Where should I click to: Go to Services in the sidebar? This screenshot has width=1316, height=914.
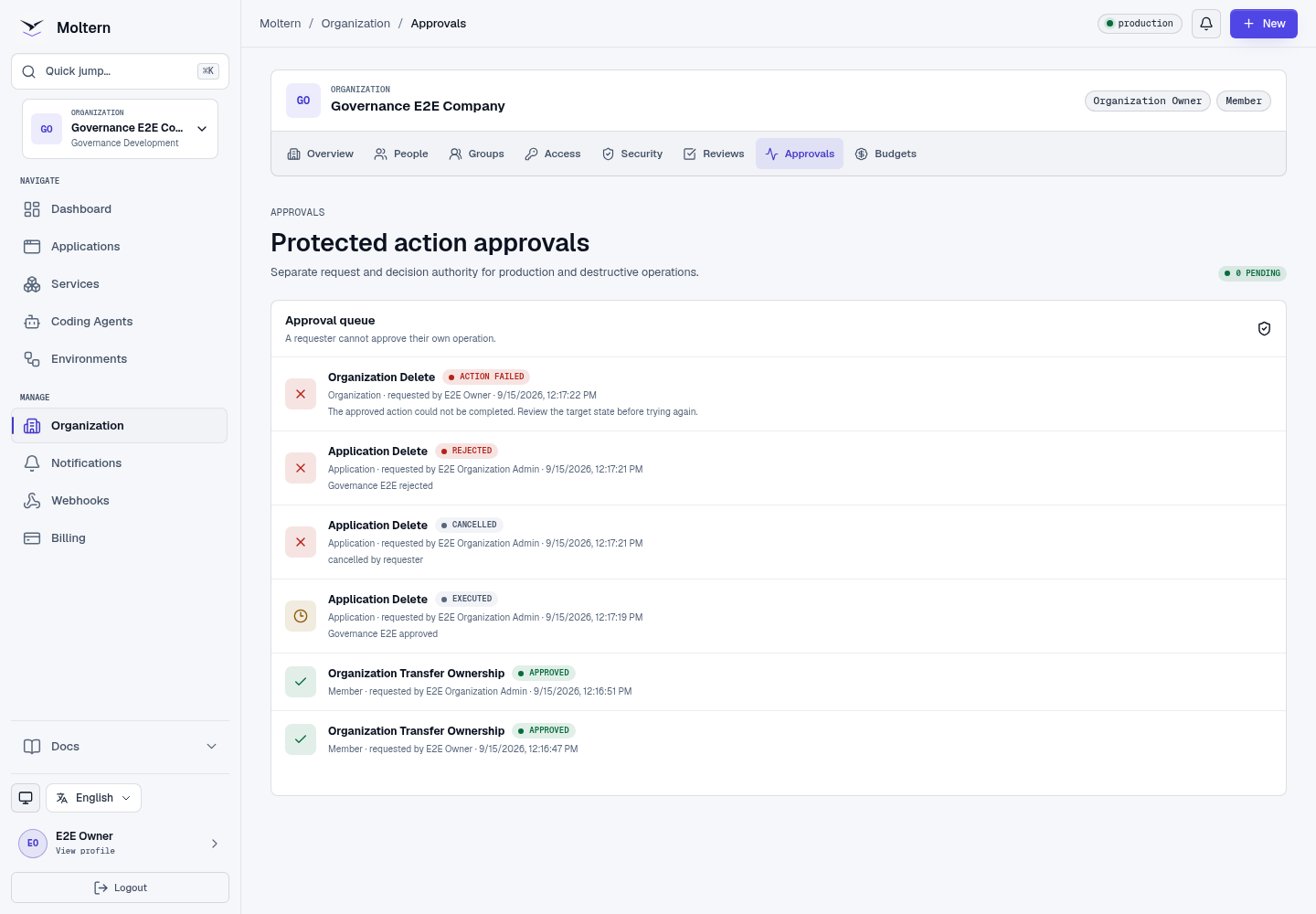tap(120, 284)
